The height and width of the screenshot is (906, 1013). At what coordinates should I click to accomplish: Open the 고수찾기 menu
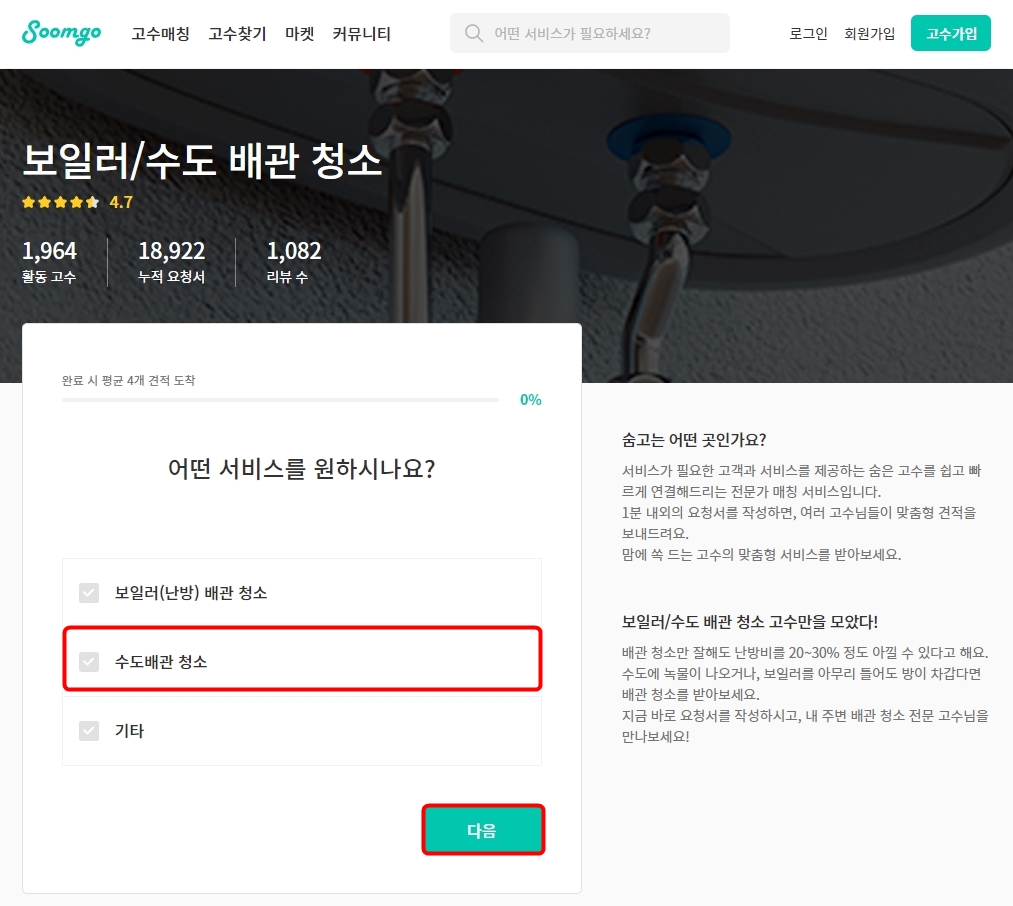tap(237, 33)
